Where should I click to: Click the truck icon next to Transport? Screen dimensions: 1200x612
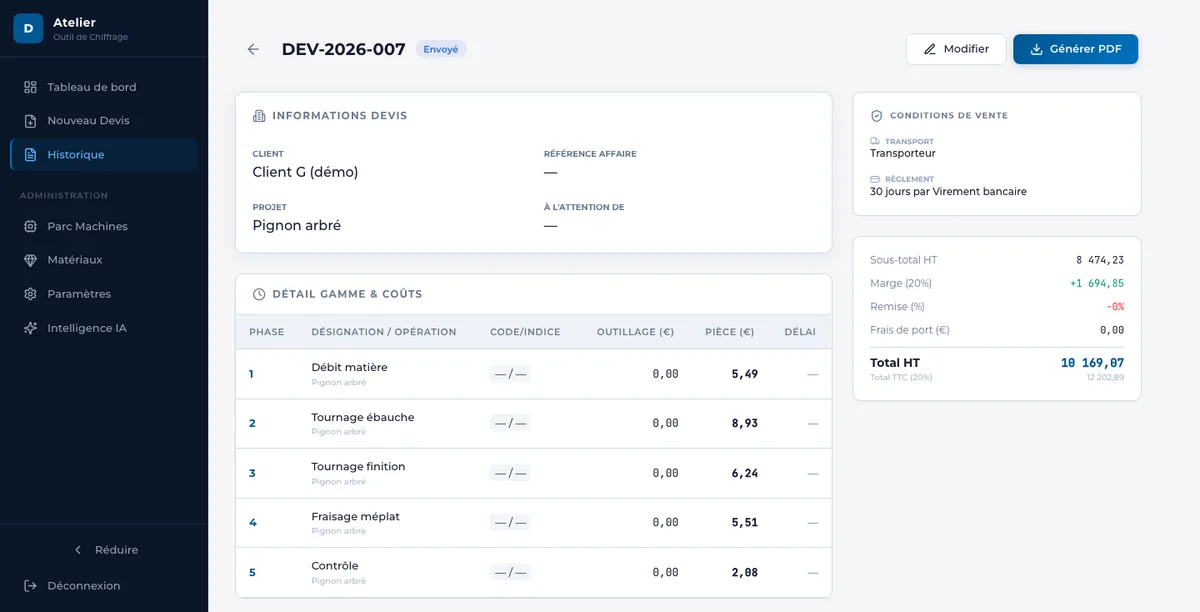coord(875,142)
